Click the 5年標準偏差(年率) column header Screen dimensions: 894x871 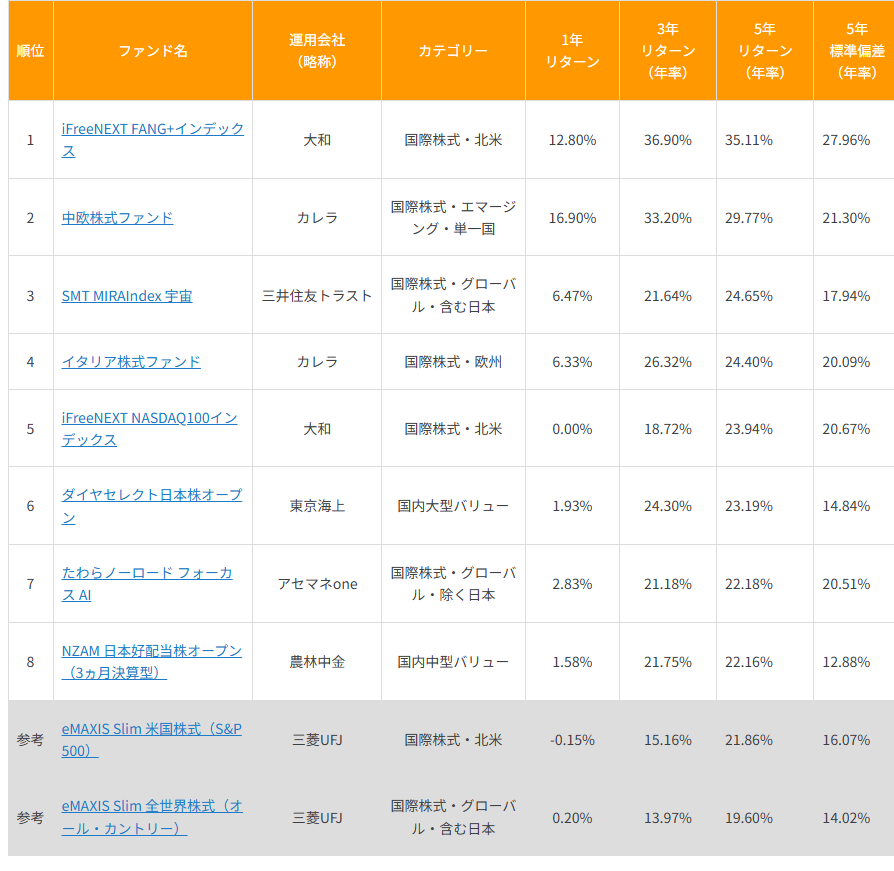click(854, 51)
